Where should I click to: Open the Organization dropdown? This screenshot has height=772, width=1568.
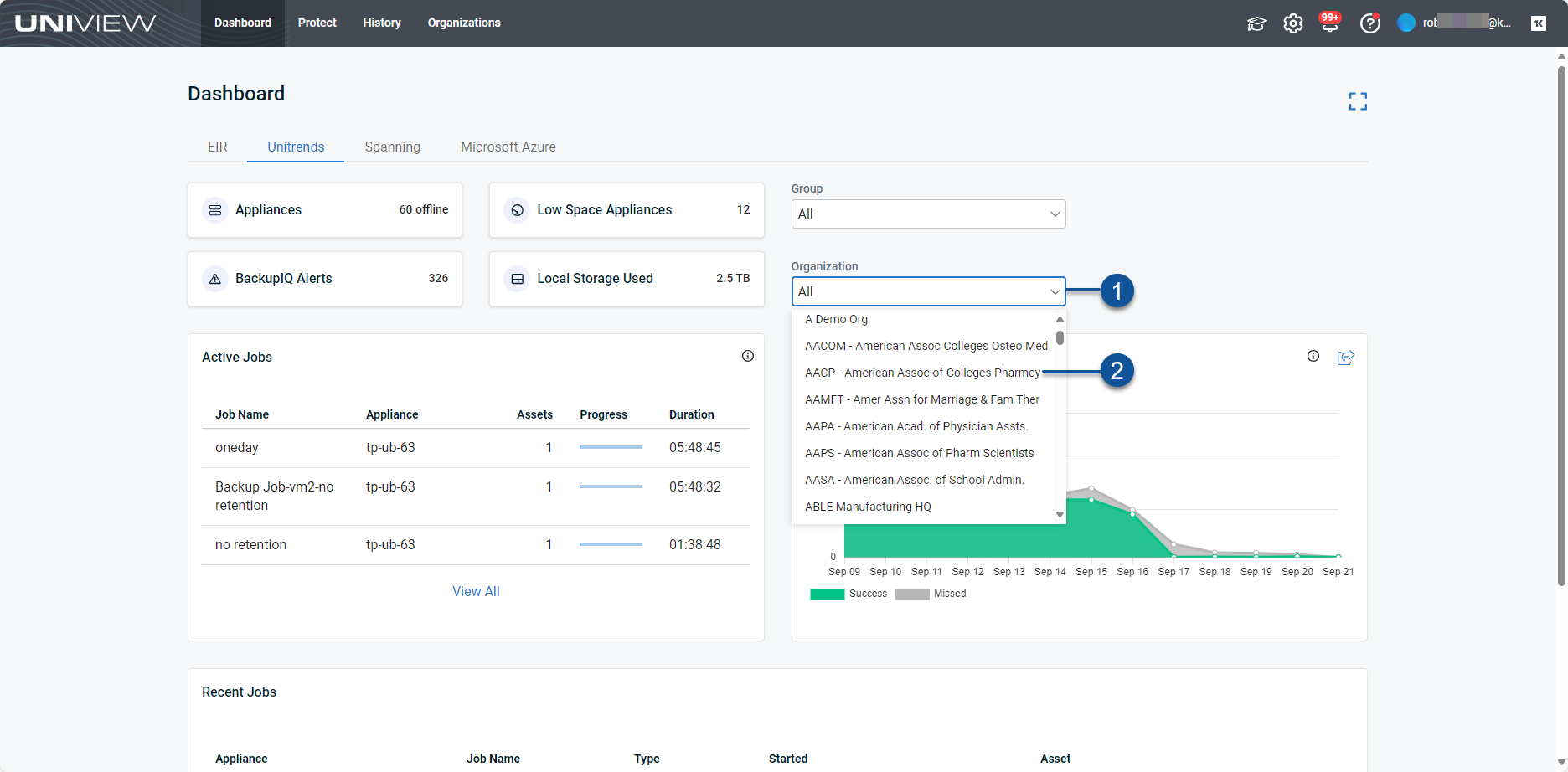click(928, 291)
